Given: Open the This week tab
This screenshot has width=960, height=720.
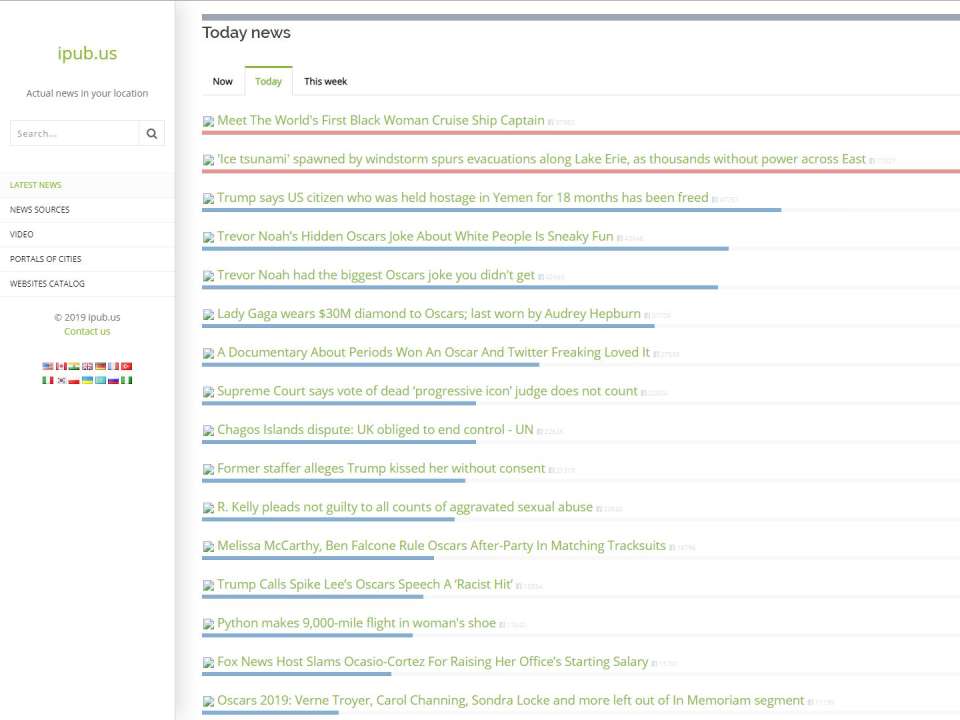Looking at the screenshot, I should 325,81.
